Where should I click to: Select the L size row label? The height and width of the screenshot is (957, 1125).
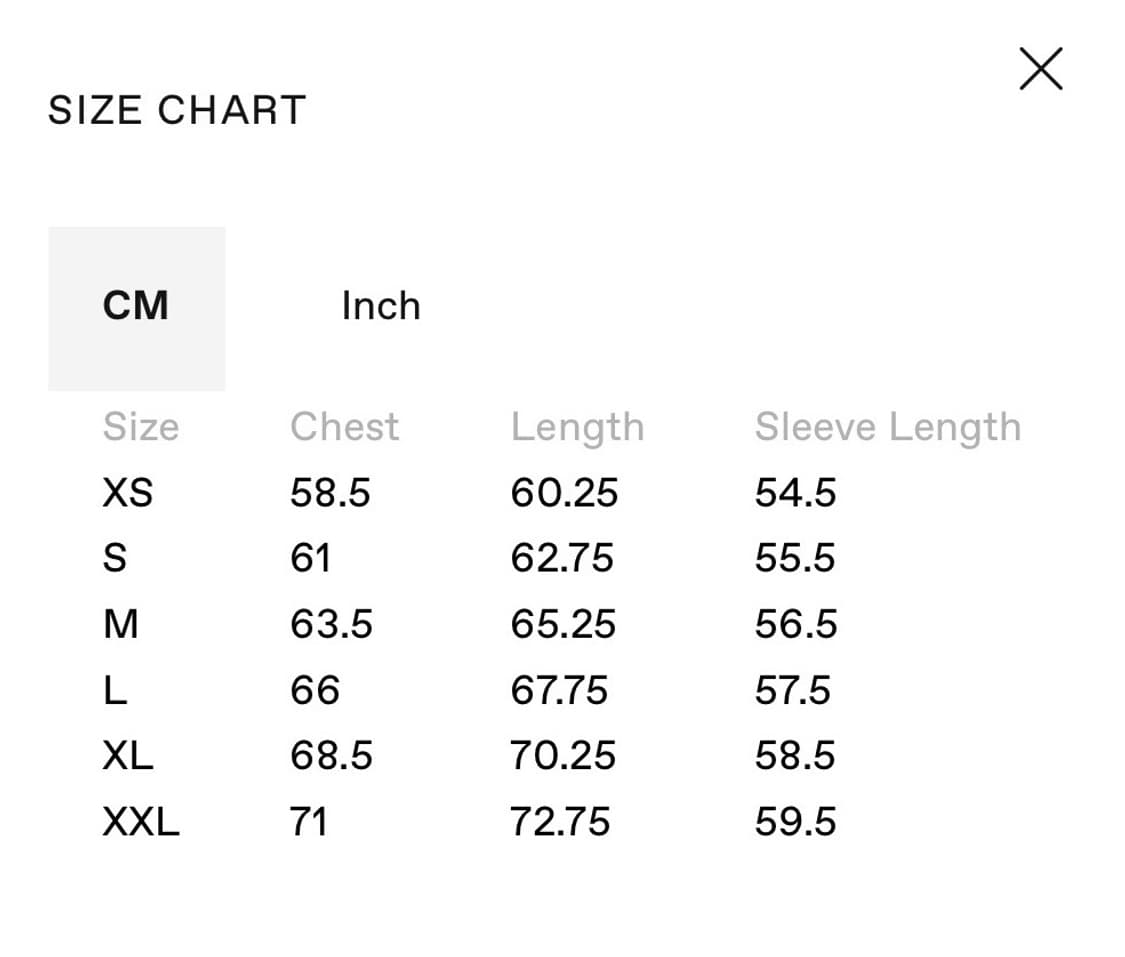(115, 690)
